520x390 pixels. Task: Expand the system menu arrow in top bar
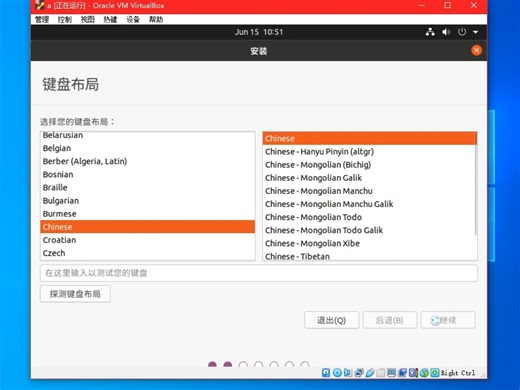[476, 32]
